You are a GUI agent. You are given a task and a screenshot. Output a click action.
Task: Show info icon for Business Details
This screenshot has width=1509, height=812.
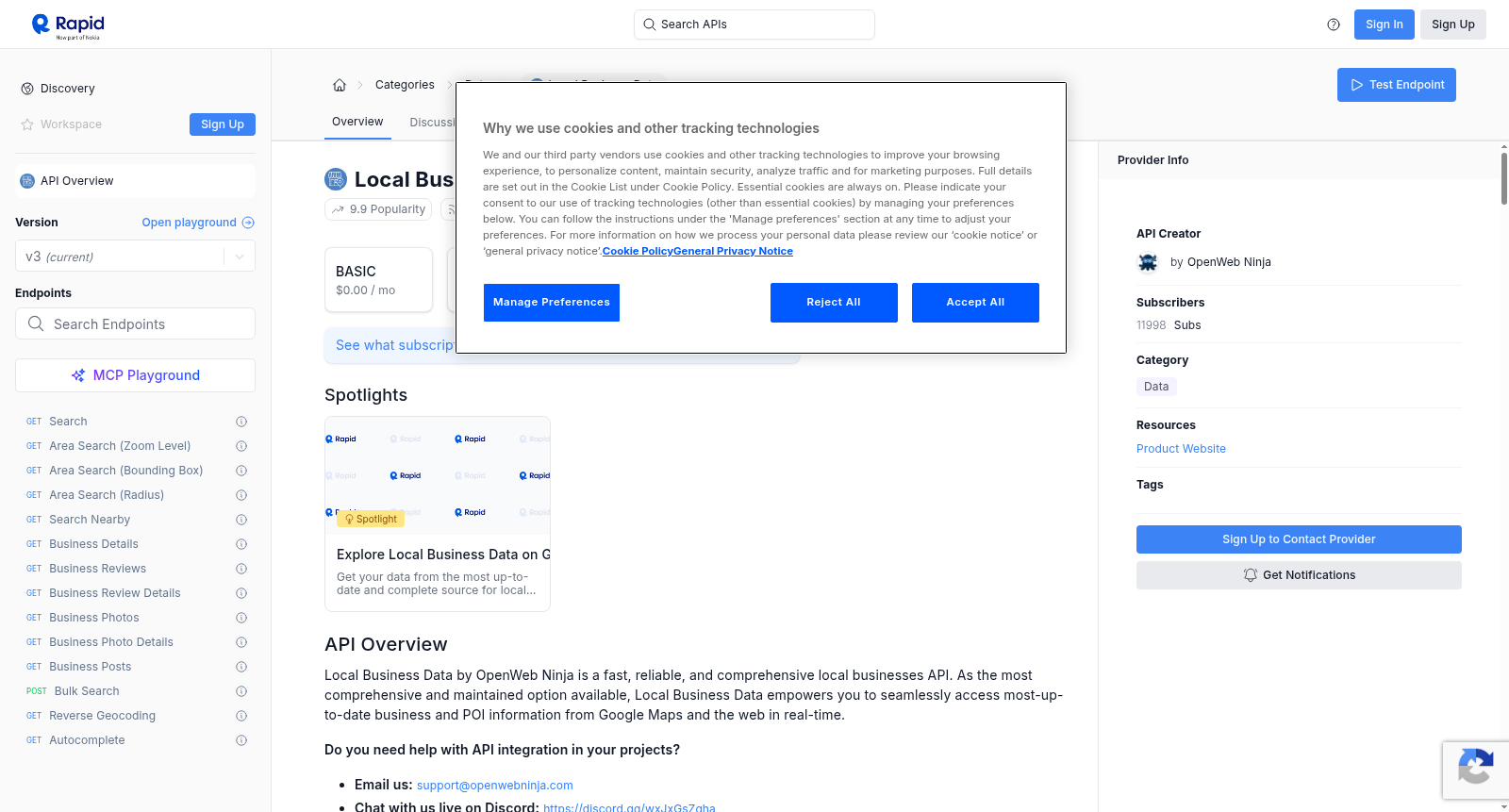coord(241,544)
